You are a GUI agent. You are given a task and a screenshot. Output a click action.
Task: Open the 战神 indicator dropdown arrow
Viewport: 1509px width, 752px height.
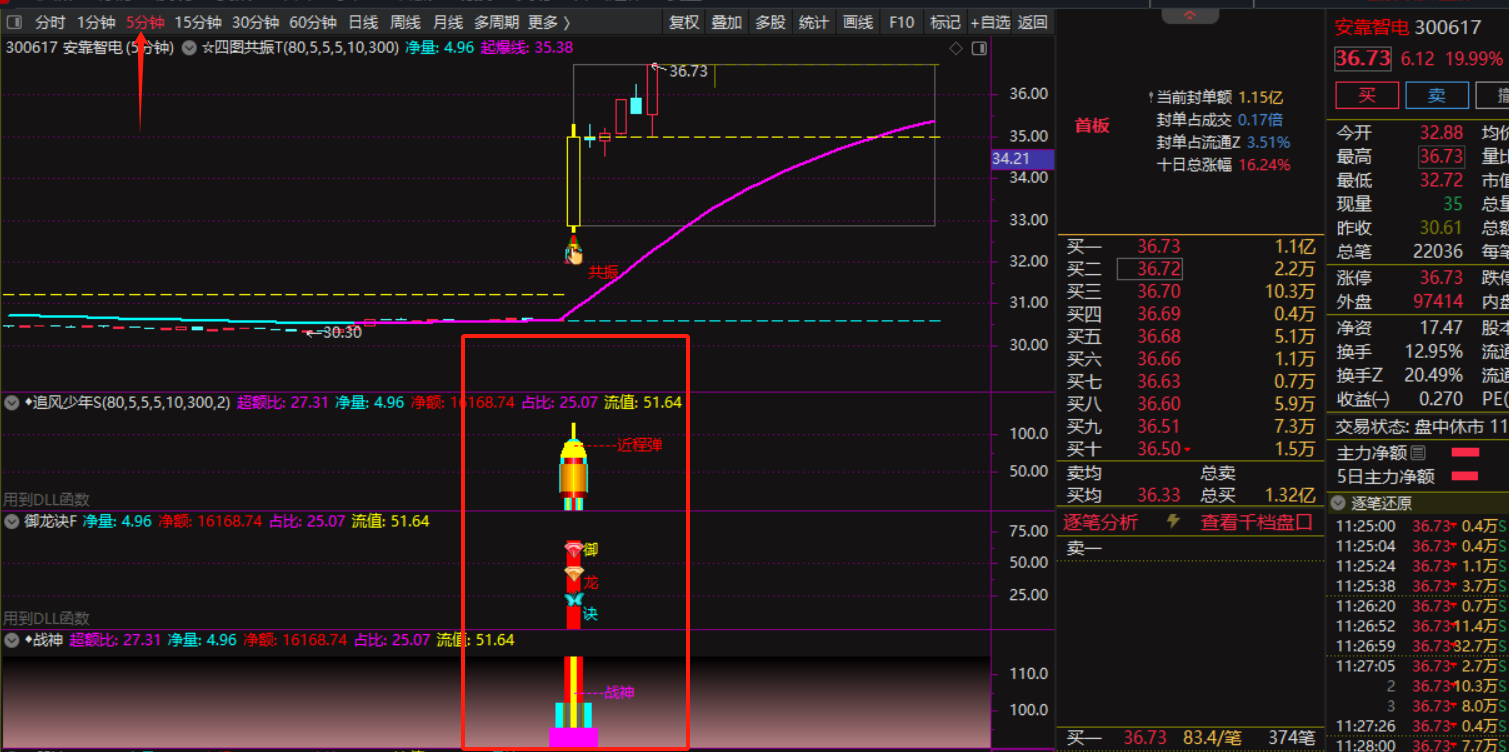[x=12, y=640]
